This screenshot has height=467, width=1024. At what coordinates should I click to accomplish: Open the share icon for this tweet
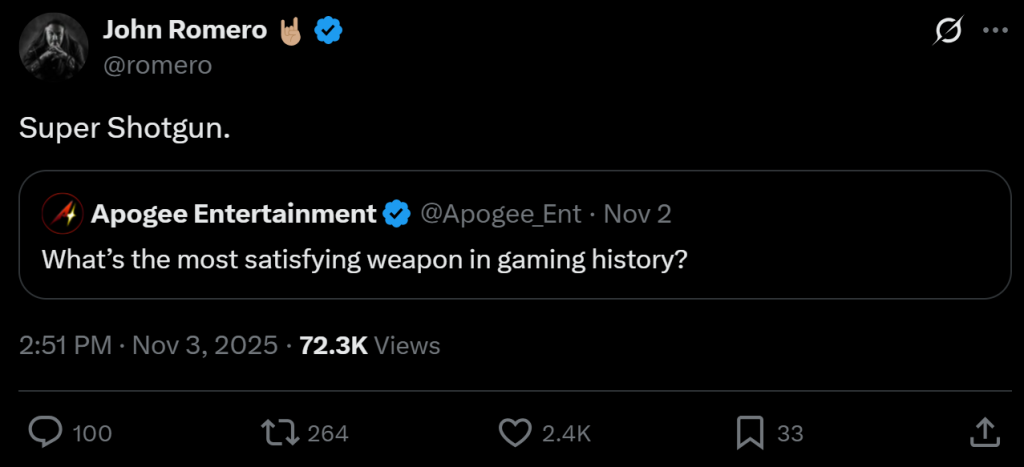pos(985,432)
